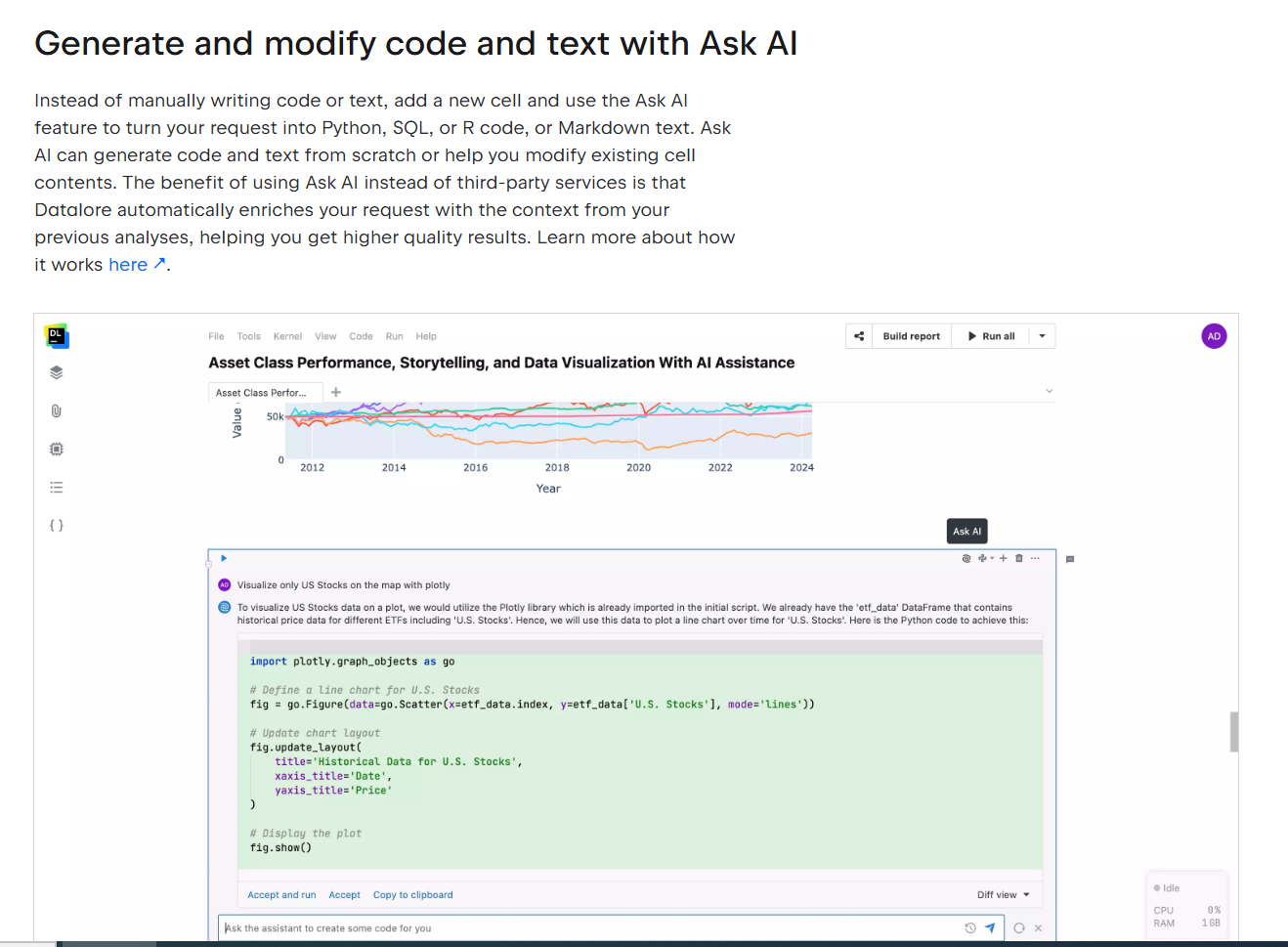The image size is (1288, 947).
Task: Open the prompt history clock icon
Action: (970, 928)
